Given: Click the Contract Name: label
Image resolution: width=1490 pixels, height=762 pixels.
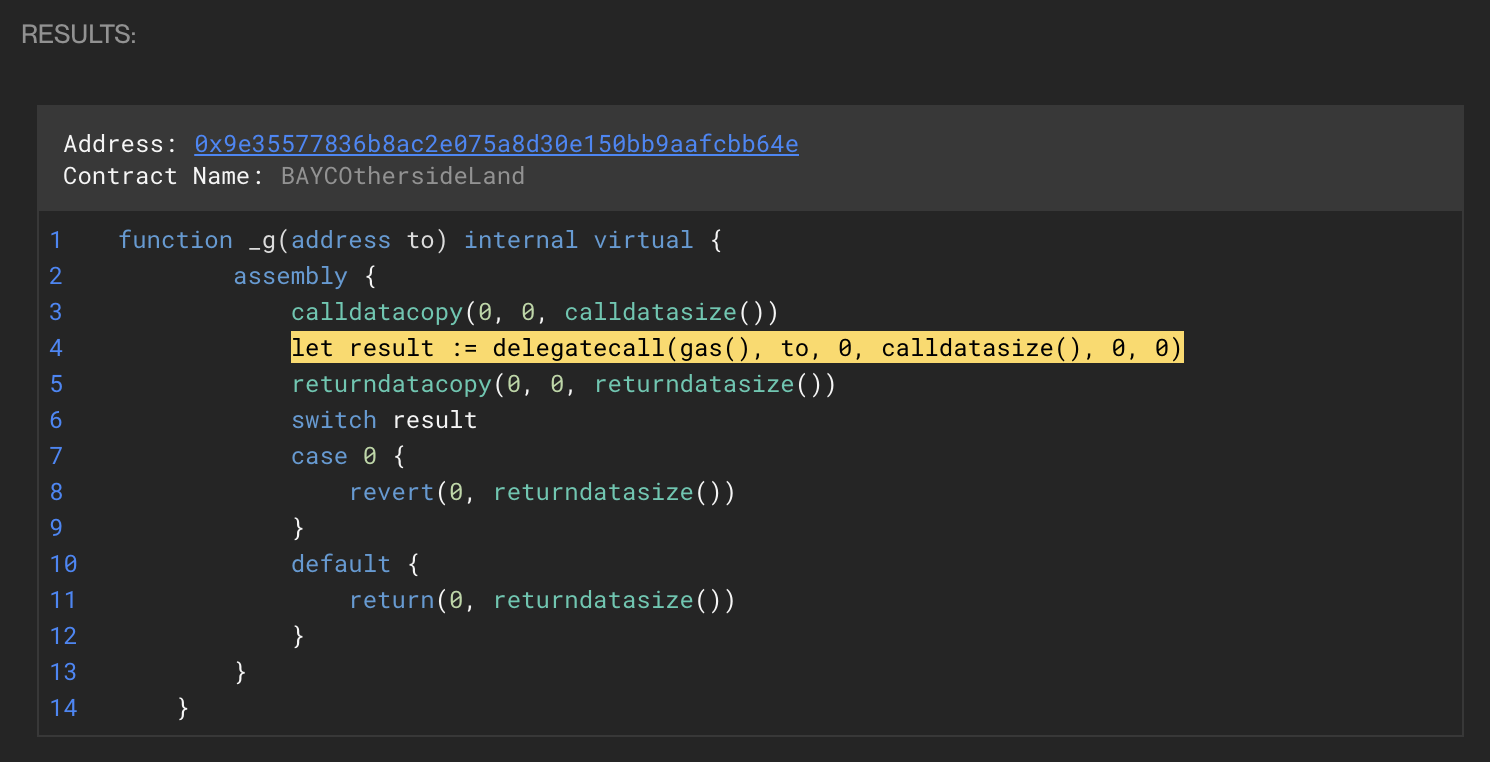Looking at the screenshot, I should (163, 176).
